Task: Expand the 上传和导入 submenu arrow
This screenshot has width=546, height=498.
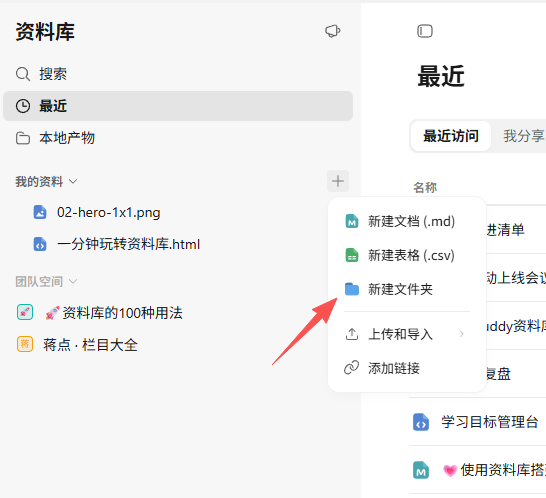Action: pyautogui.click(x=462, y=334)
